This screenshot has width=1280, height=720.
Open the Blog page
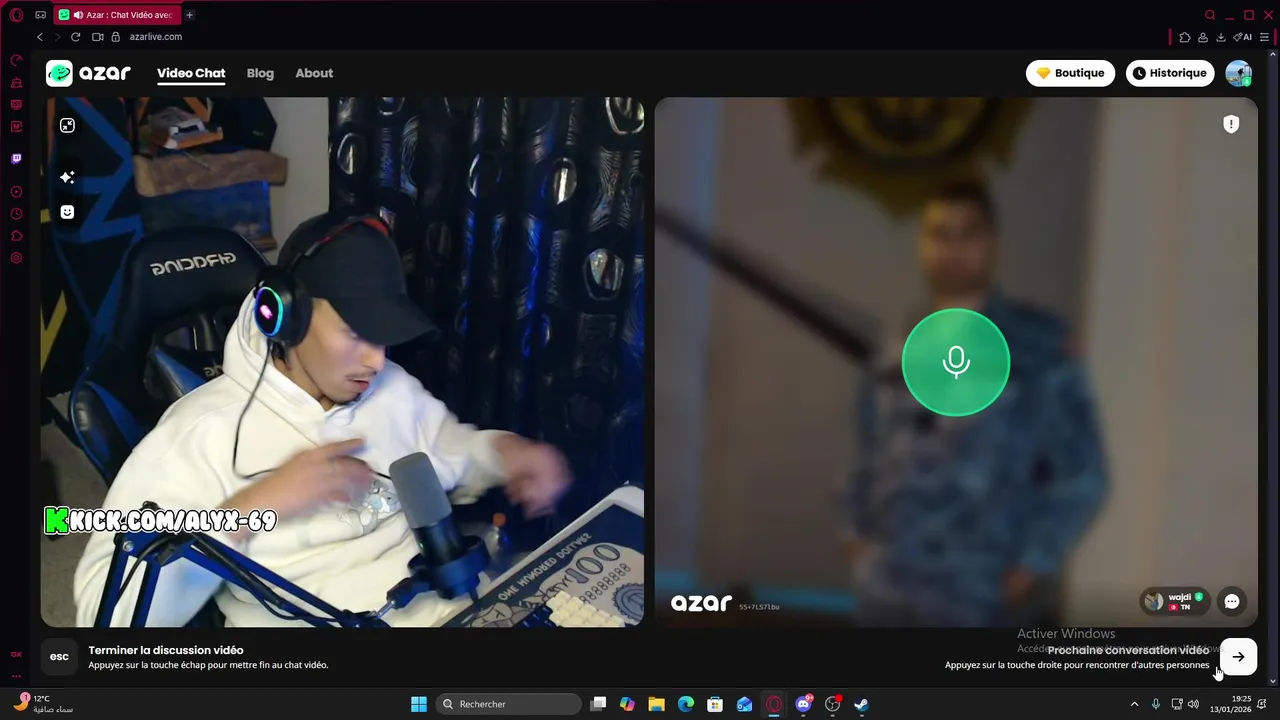click(260, 73)
